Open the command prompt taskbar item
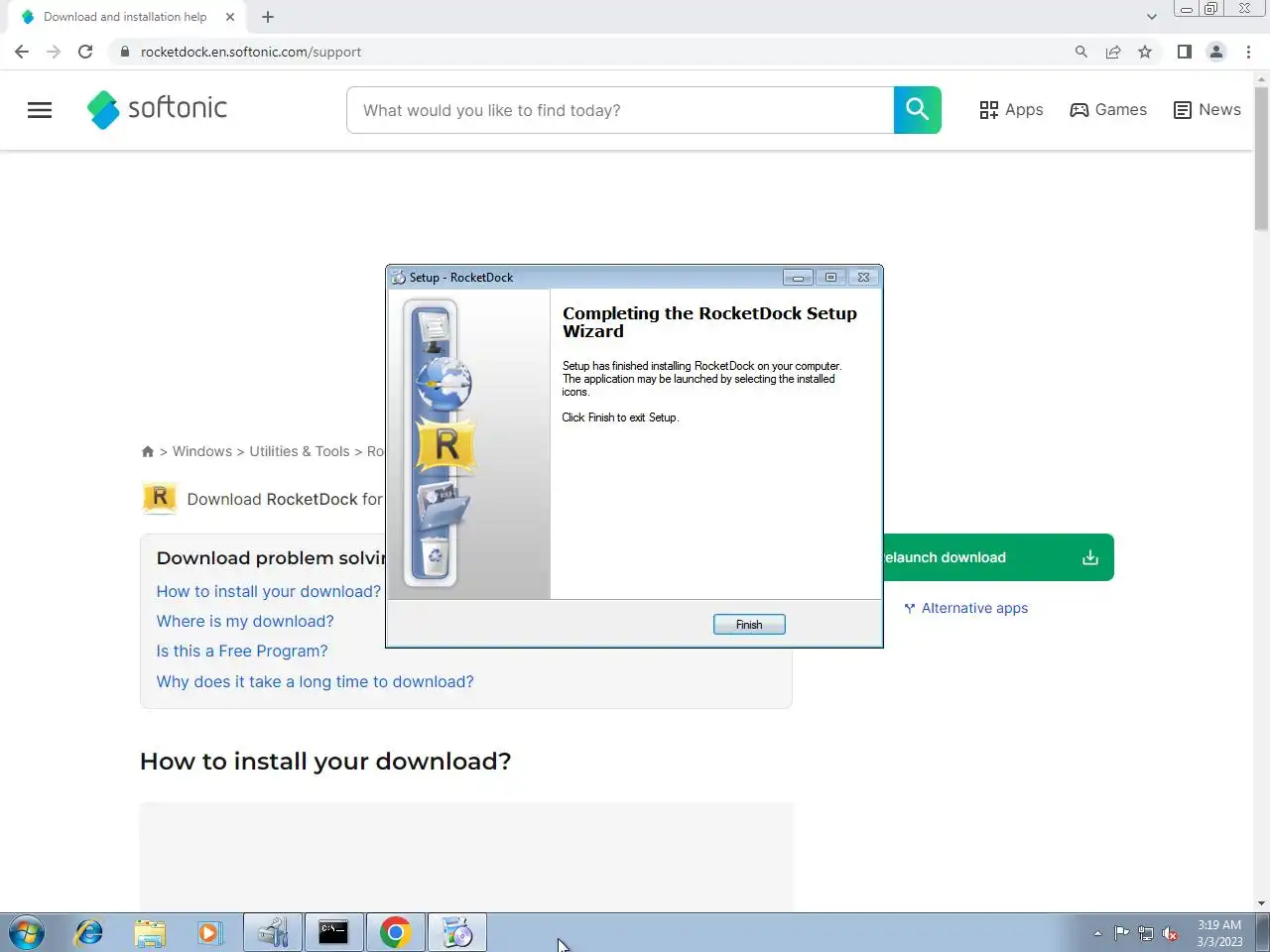The width and height of the screenshot is (1270, 952). pos(333,932)
